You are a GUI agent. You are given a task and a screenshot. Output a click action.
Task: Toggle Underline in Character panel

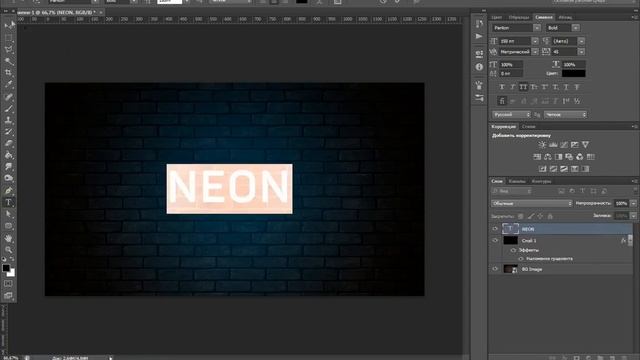pyautogui.click(x=566, y=87)
